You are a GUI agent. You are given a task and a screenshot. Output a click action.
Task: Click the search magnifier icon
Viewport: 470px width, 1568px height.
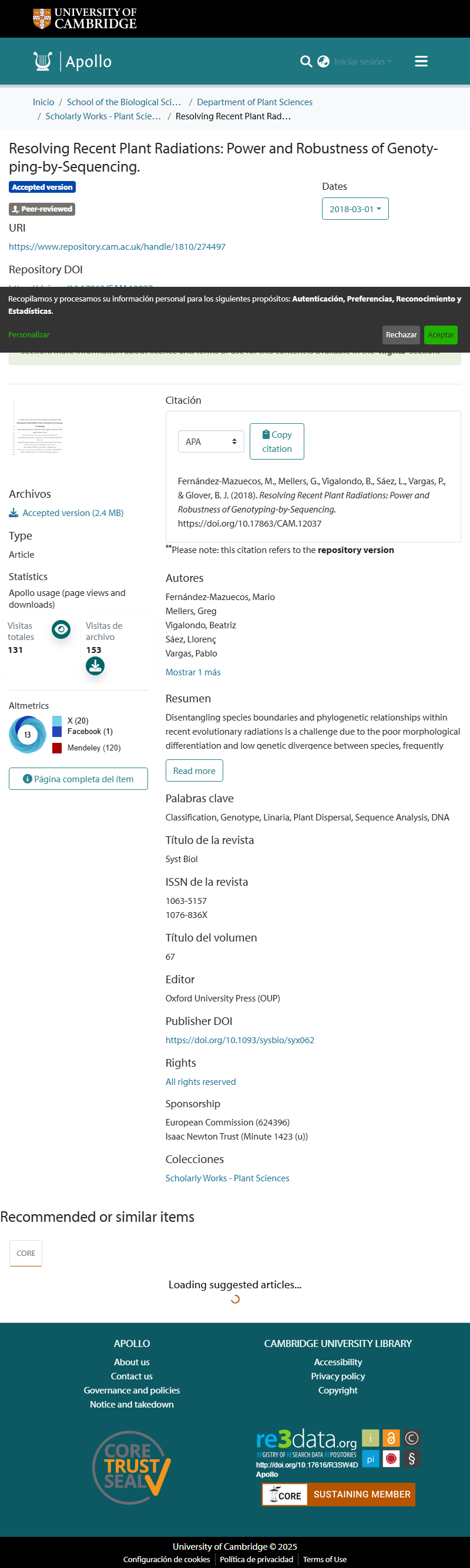coord(306,62)
